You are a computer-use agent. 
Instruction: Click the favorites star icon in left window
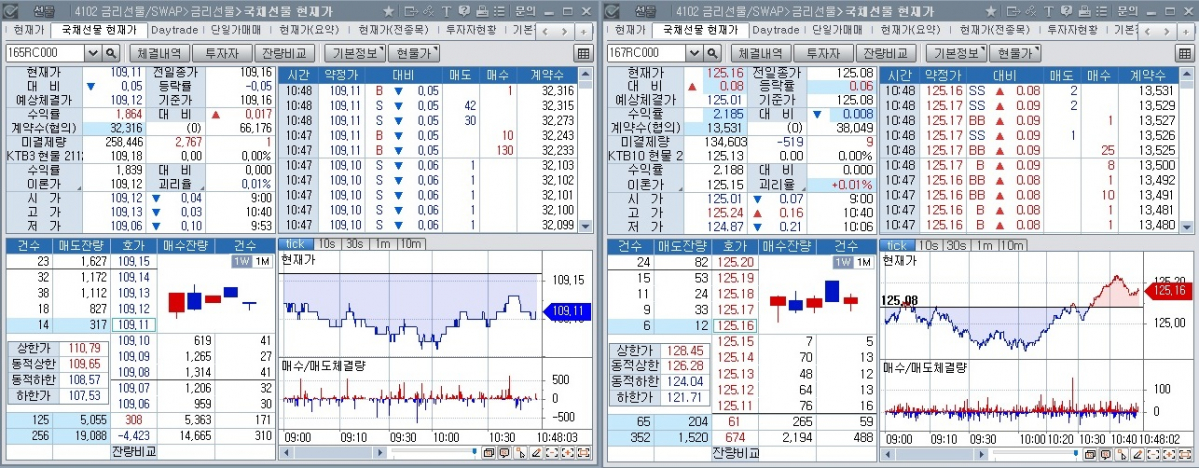[388, 11]
